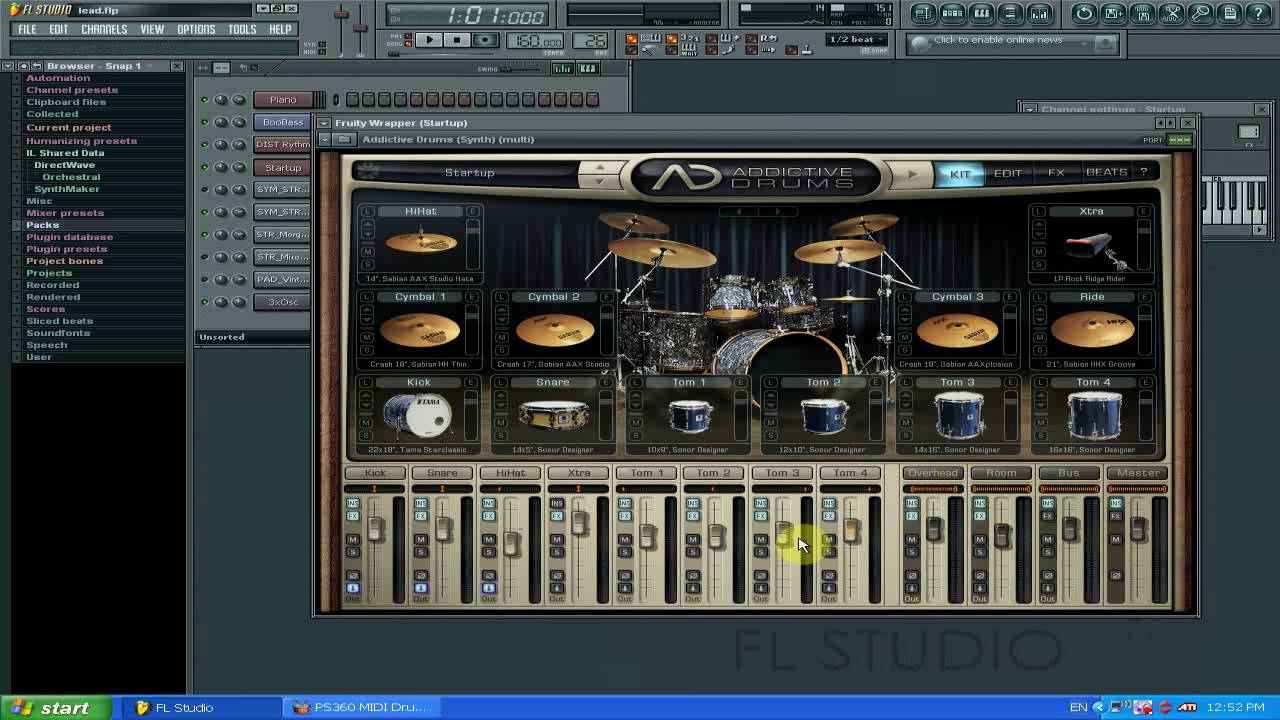Open the project info toolbar icon
Screen dimensions: 1280x720
click(1229, 13)
